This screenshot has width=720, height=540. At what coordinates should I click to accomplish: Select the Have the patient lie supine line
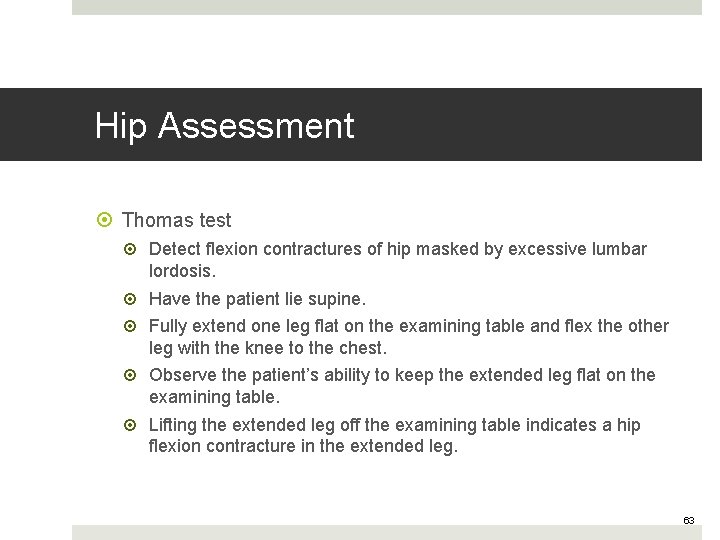(x=257, y=299)
